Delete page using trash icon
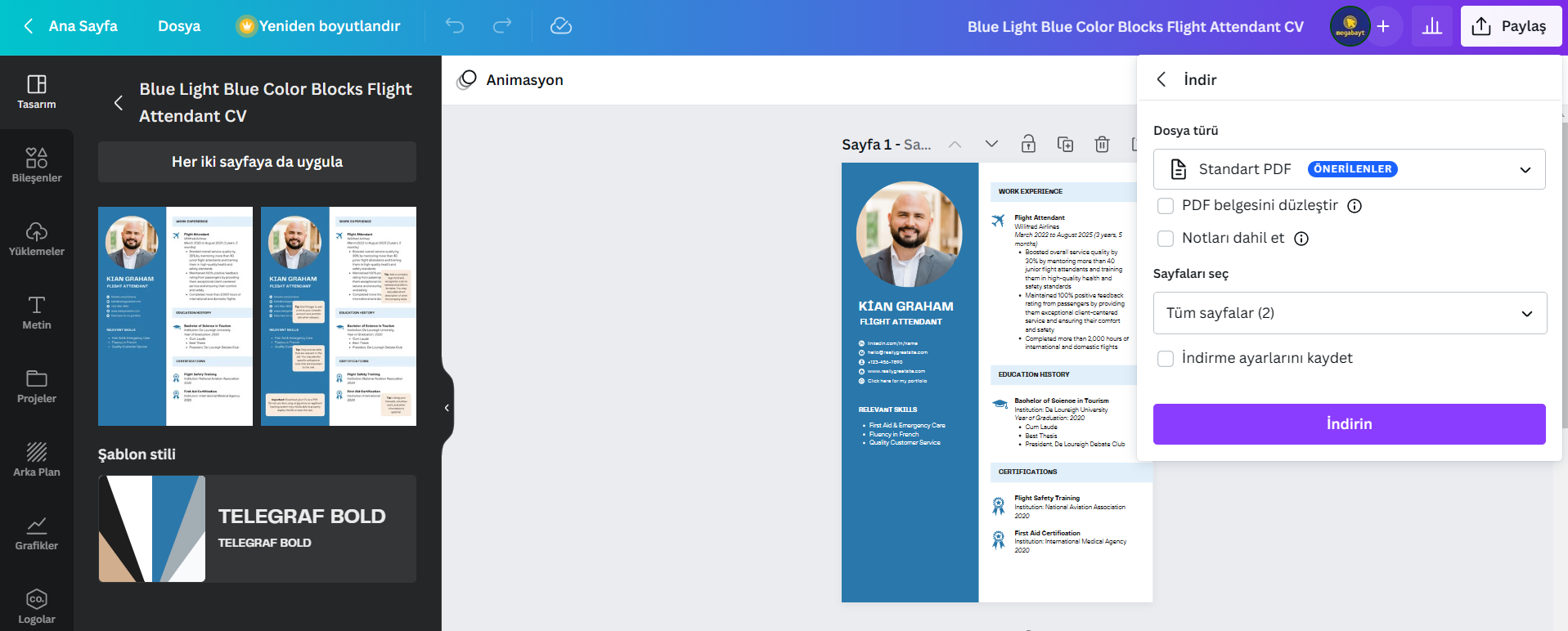Screen dimensions: 1568x631 tap(1102, 145)
